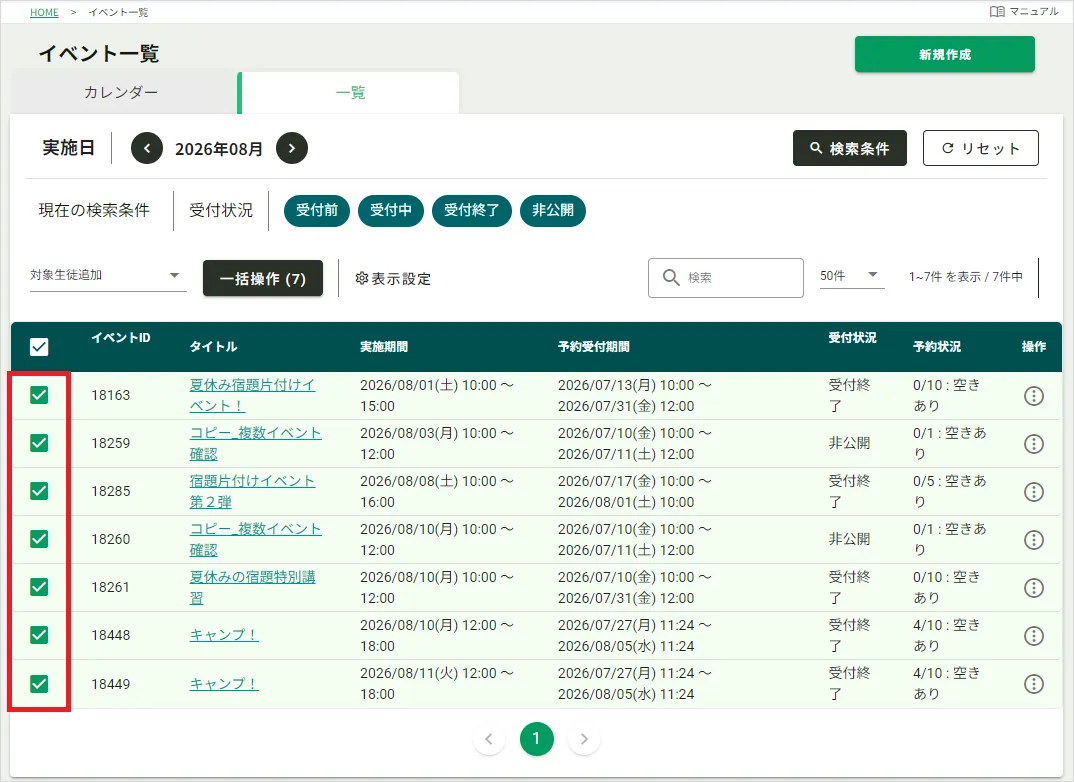Open actions menu for event 18259
This screenshot has width=1074, height=782.
(x=1034, y=444)
